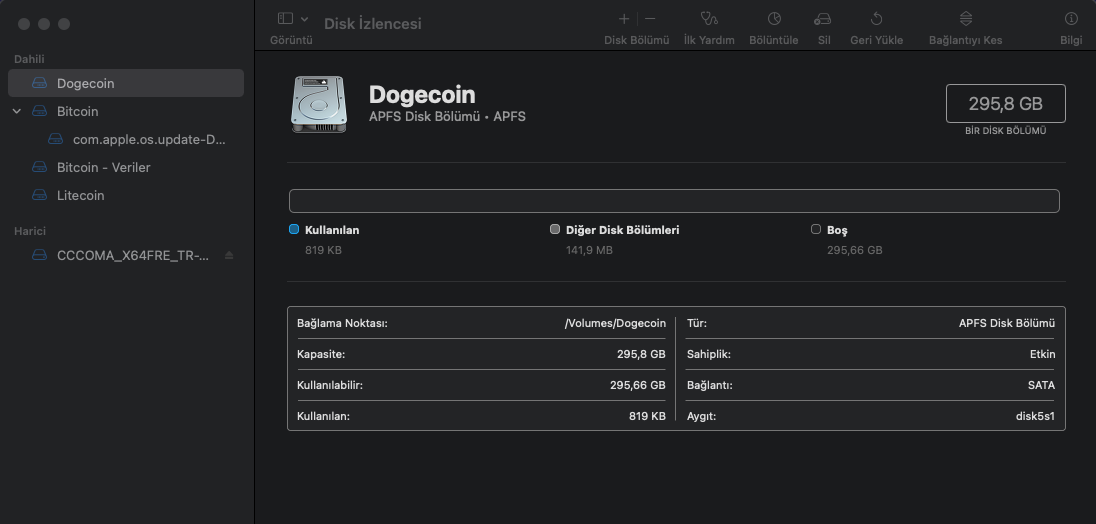Click the Geri Yükle restore icon
The width and height of the screenshot is (1096, 524).
[876, 19]
